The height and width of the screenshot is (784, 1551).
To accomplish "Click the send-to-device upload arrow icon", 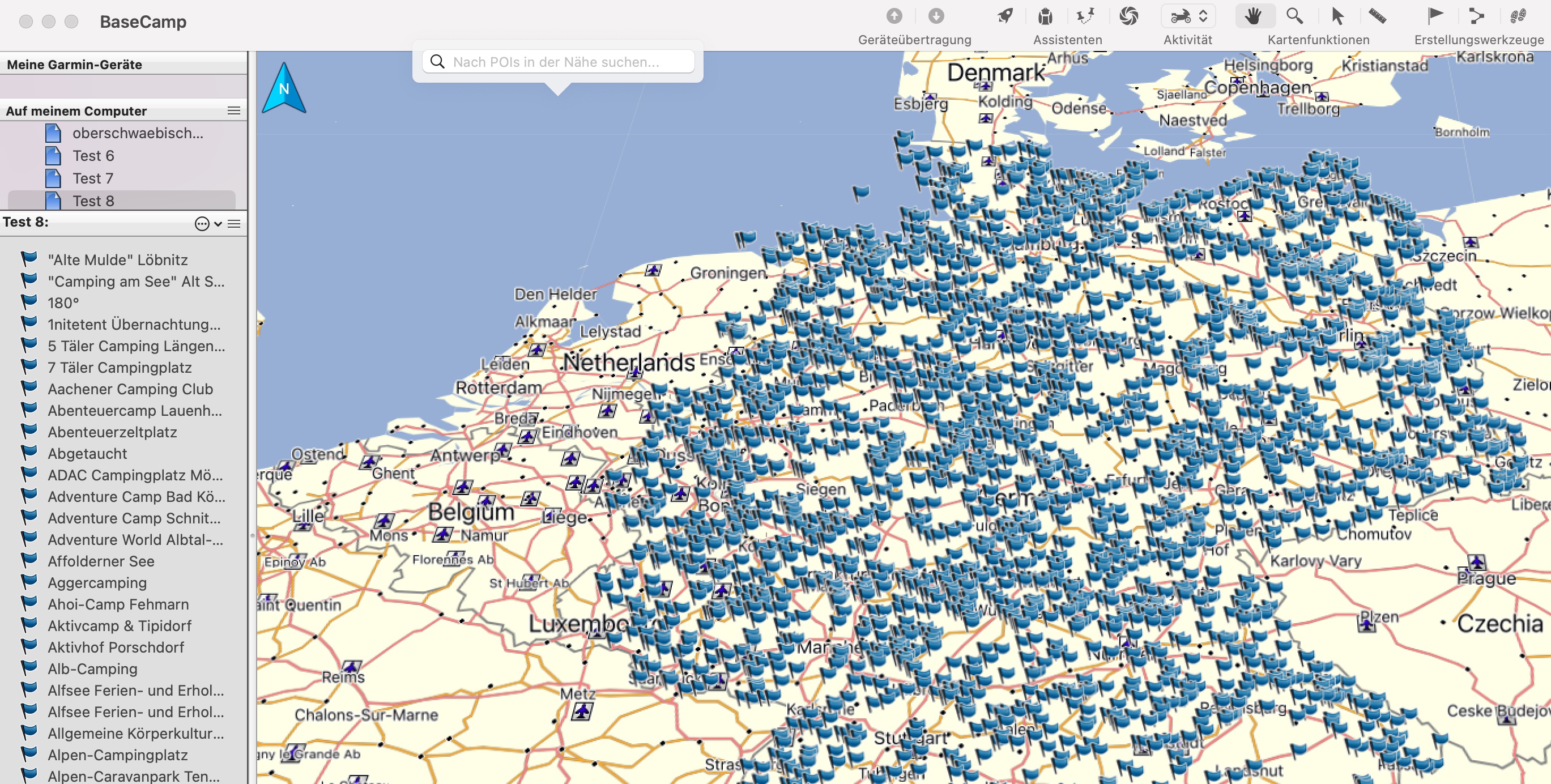I will click(x=894, y=16).
